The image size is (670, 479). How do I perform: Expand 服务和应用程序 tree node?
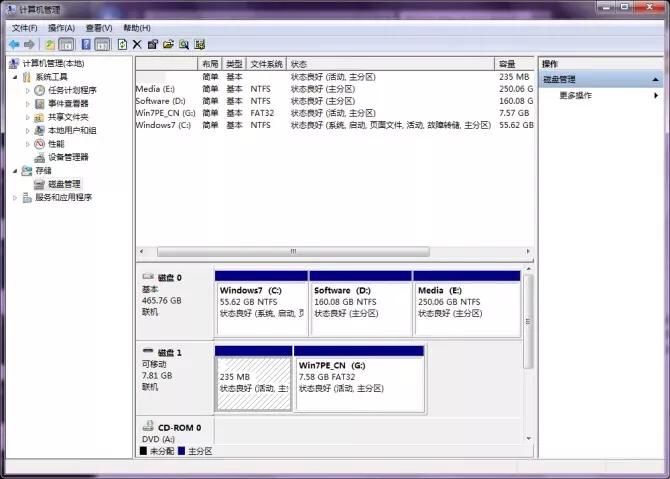(15, 198)
